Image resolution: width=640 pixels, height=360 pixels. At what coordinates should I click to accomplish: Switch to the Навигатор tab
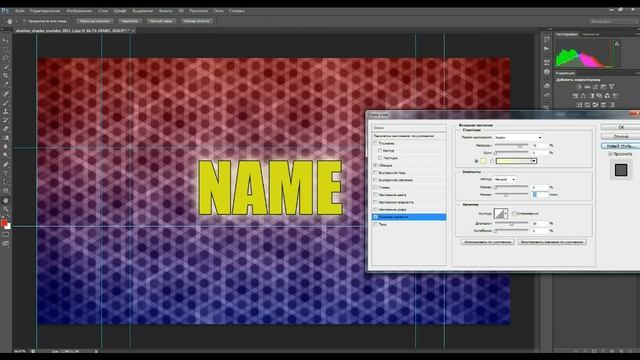click(590, 34)
